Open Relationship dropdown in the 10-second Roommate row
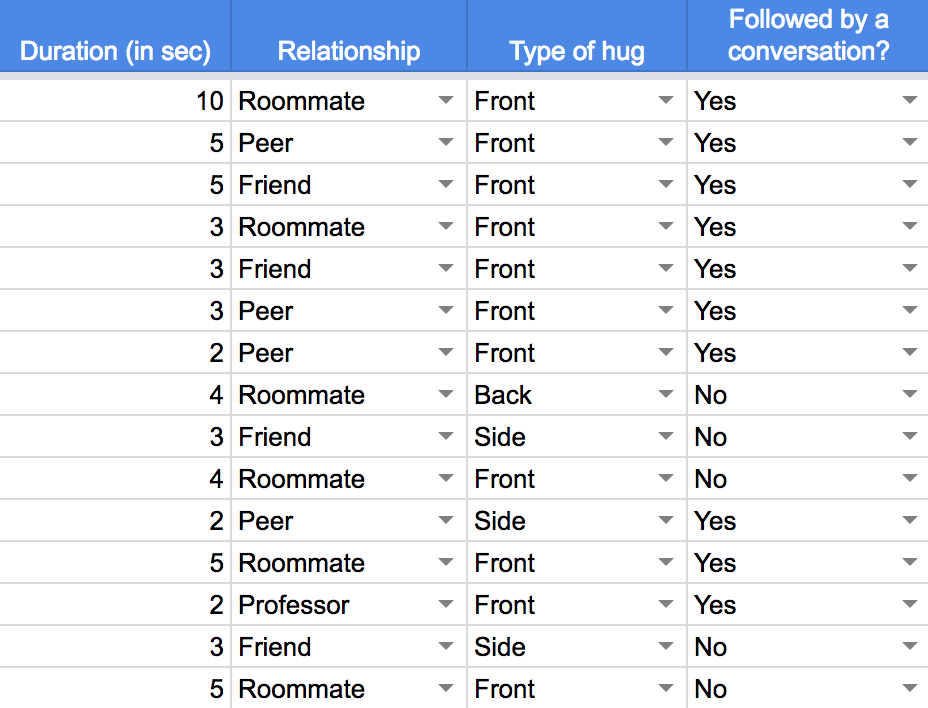 point(446,100)
